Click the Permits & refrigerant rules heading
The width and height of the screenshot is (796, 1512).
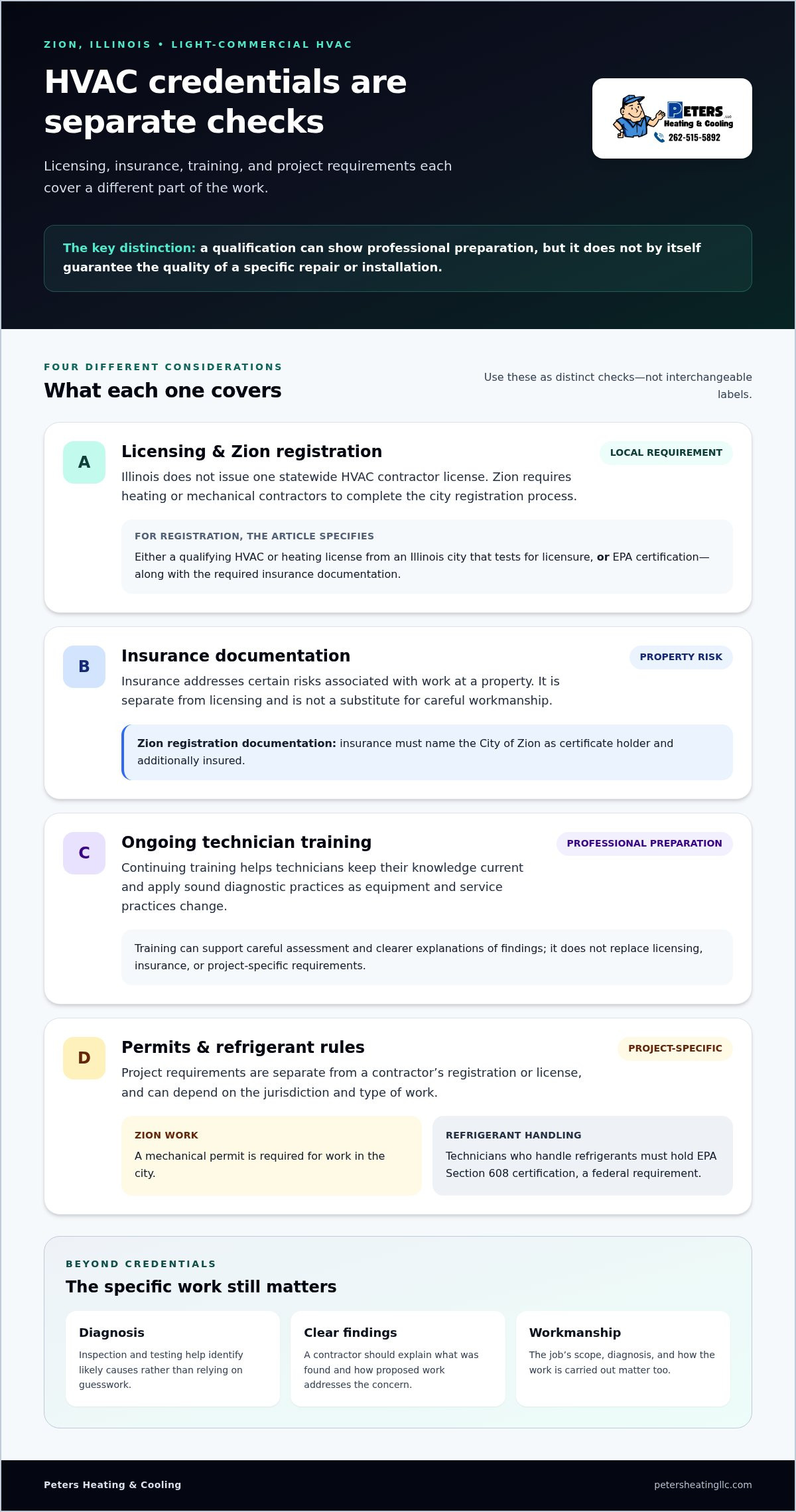pyautogui.click(x=243, y=1048)
